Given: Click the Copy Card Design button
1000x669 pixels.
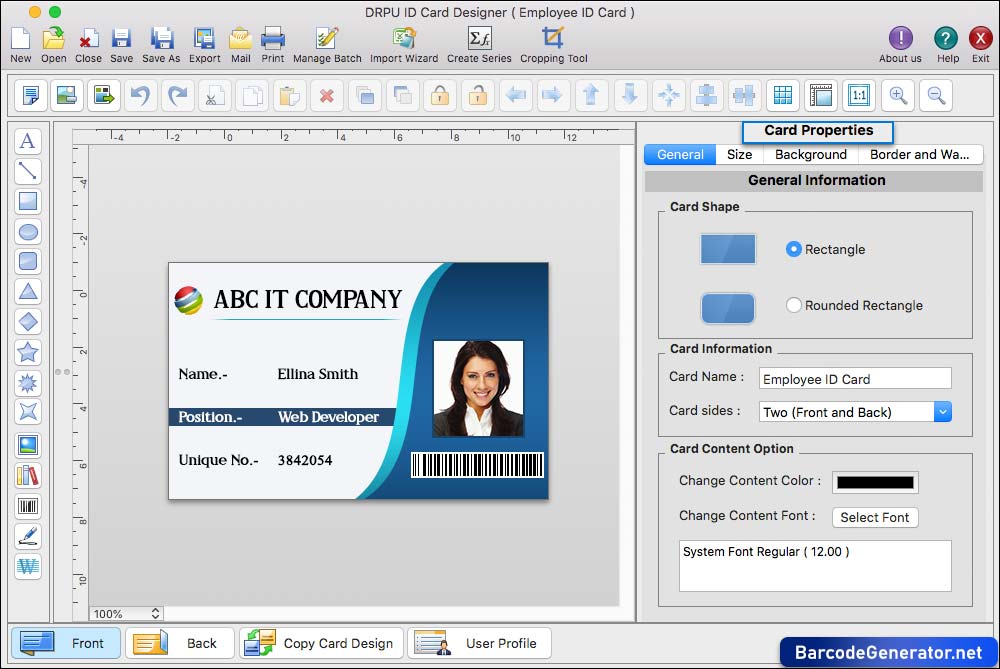Looking at the screenshot, I should 322,643.
